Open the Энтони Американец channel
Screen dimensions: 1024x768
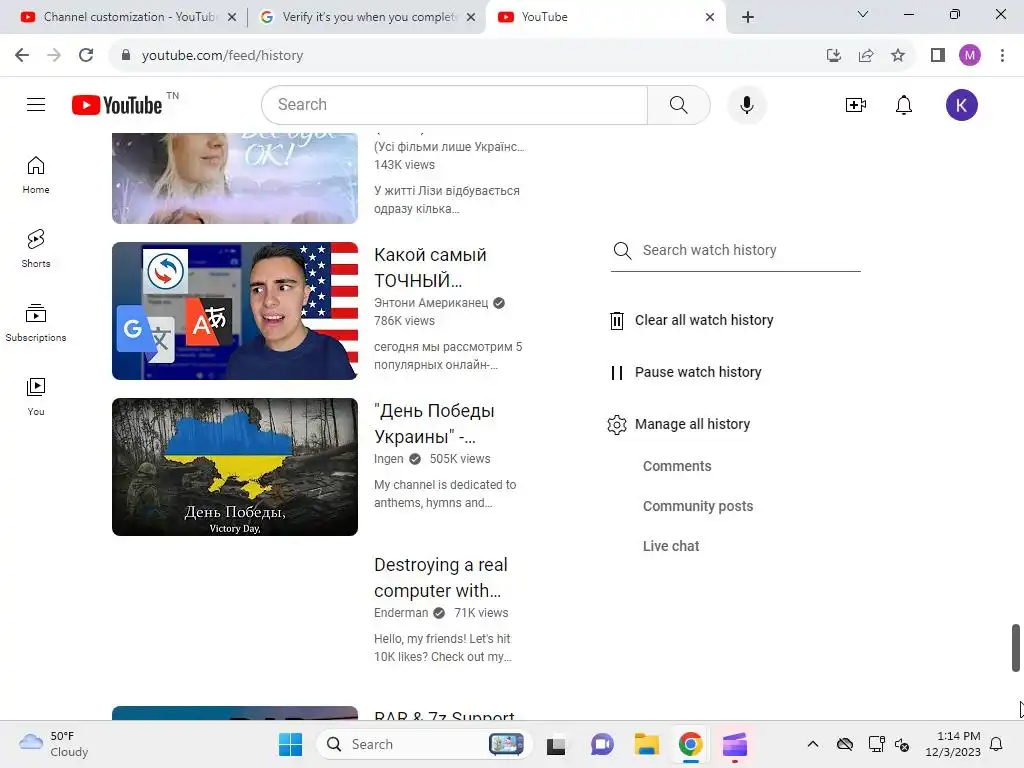coord(431,303)
